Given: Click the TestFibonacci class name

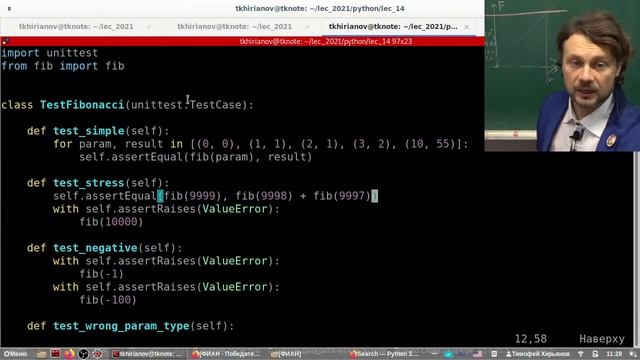Looking at the screenshot, I should [x=82, y=105].
